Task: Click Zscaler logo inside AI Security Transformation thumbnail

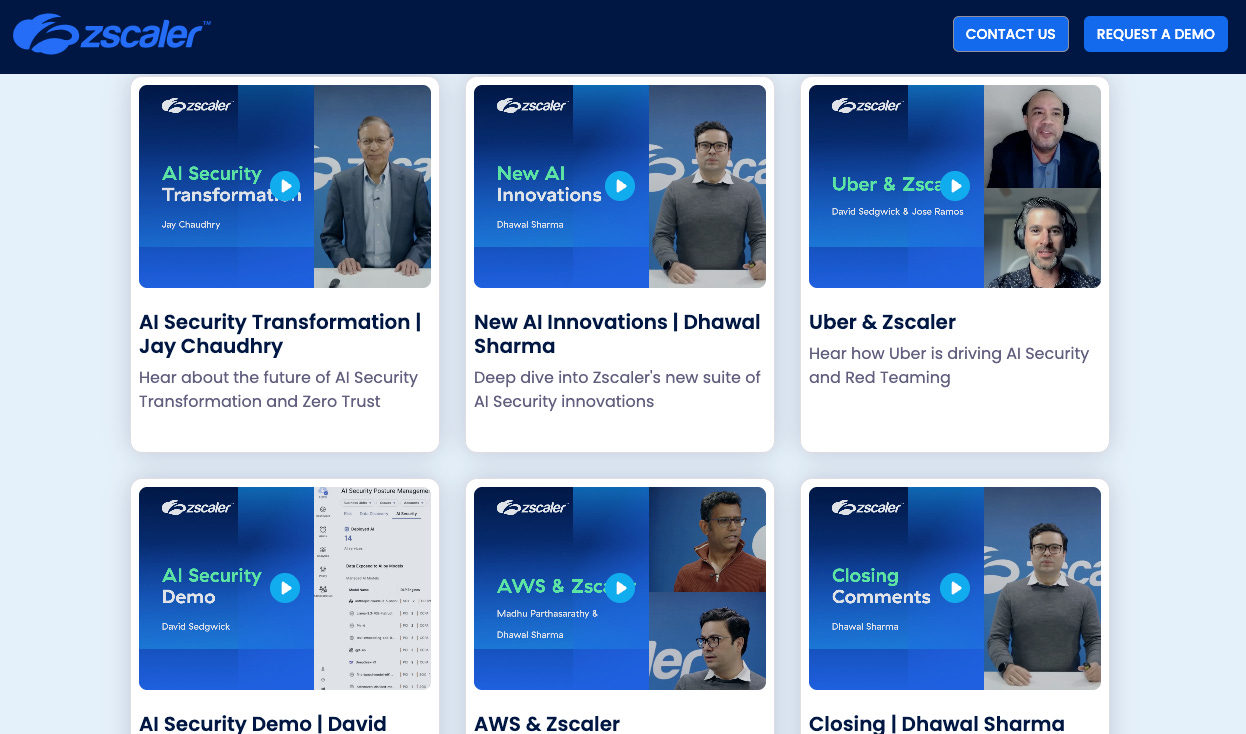Action: click(x=197, y=105)
